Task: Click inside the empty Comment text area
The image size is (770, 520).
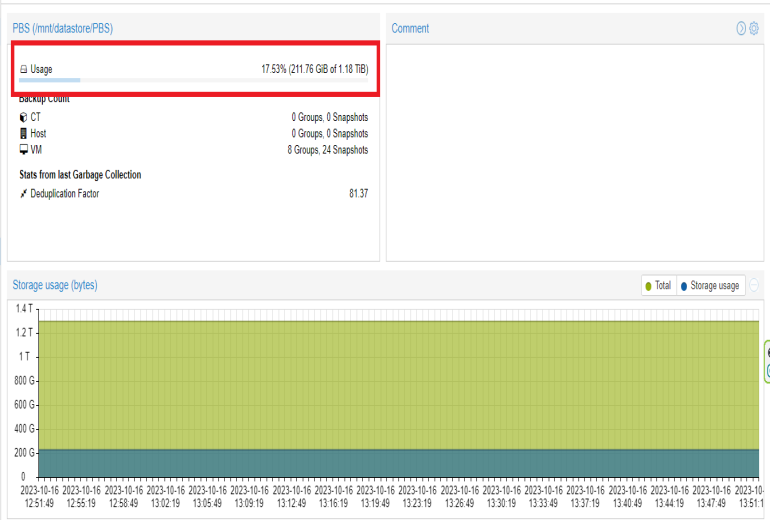Action: pyautogui.click(x=574, y=150)
